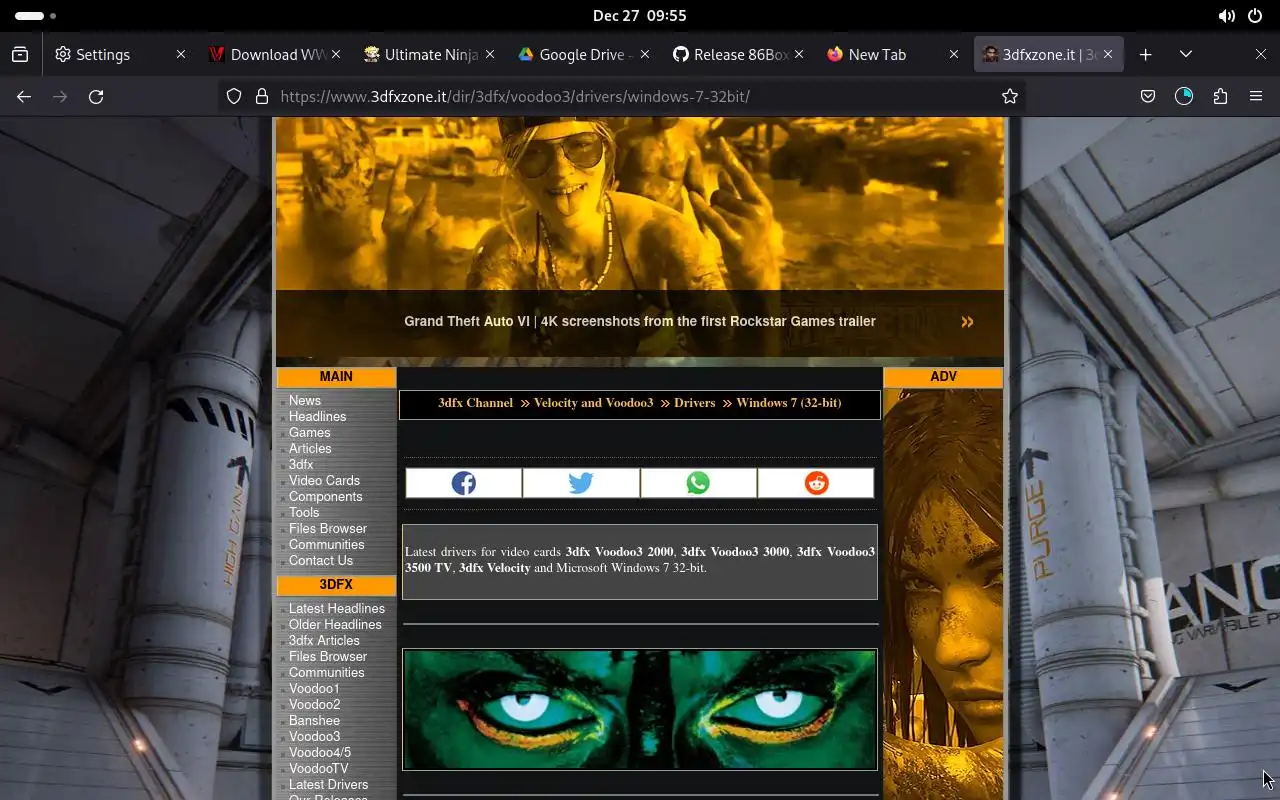Image resolution: width=1280 pixels, height=800 pixels.
Task: Reload the current page
Action: click(x=96, y=96)
